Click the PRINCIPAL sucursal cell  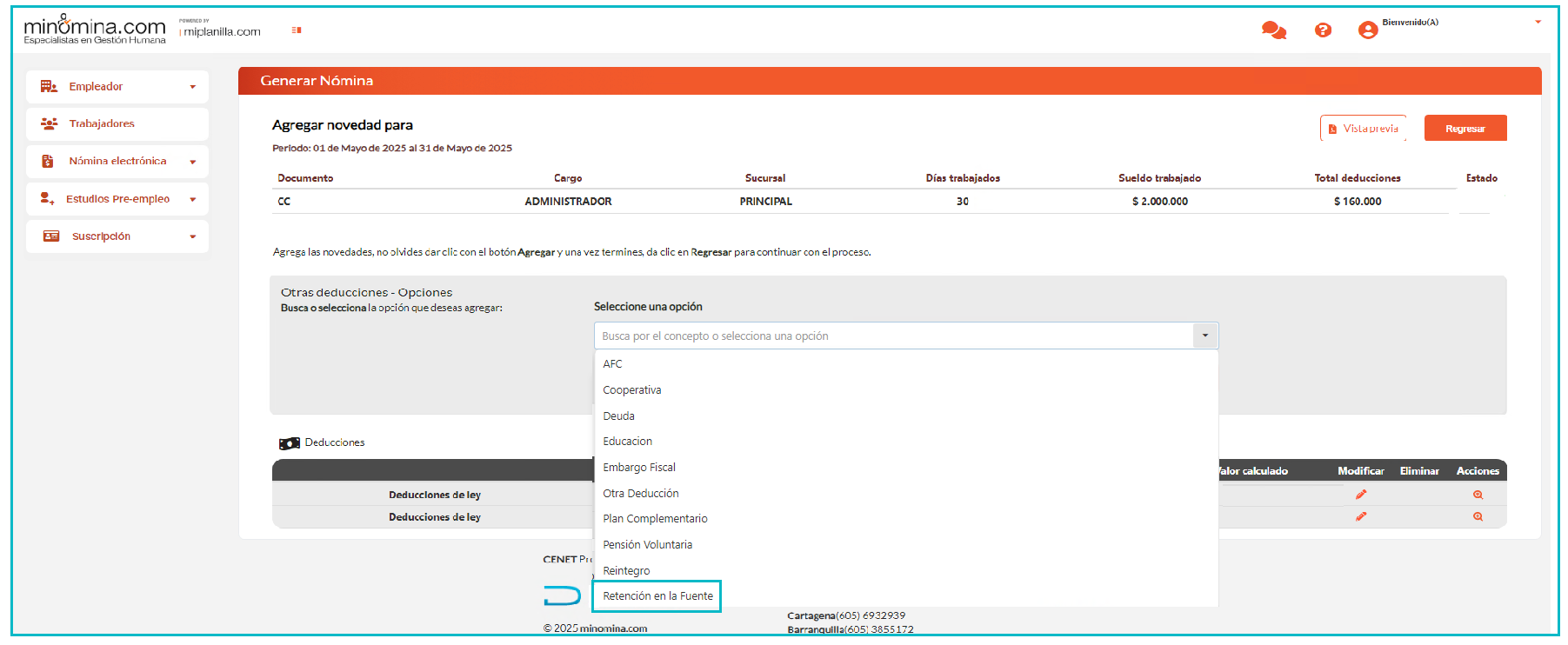pos(765,202)
